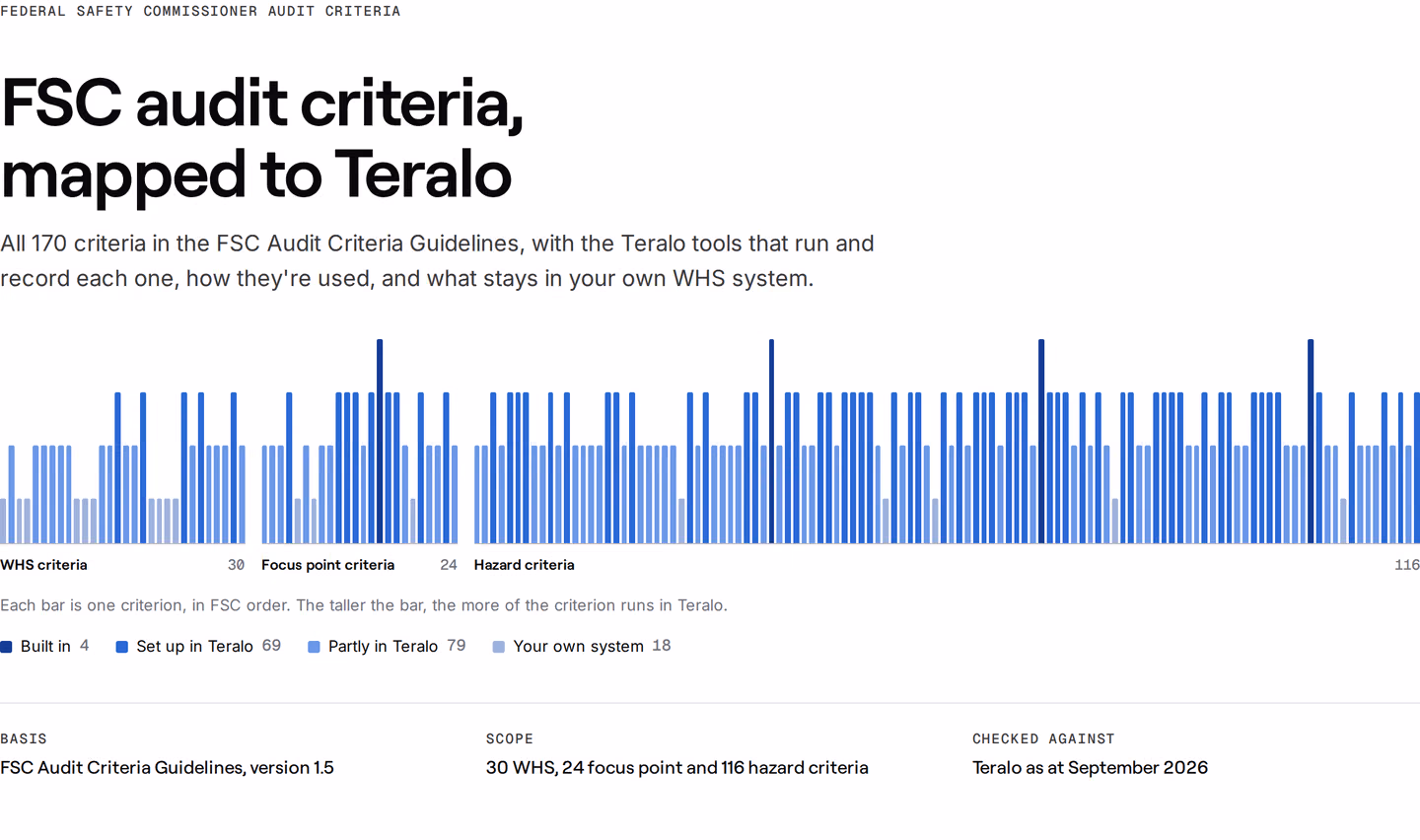Screen dimensions: 1420x840
Task: Click the 'Set up in Teralo' legend swatch
Action: tap(122, 647)
